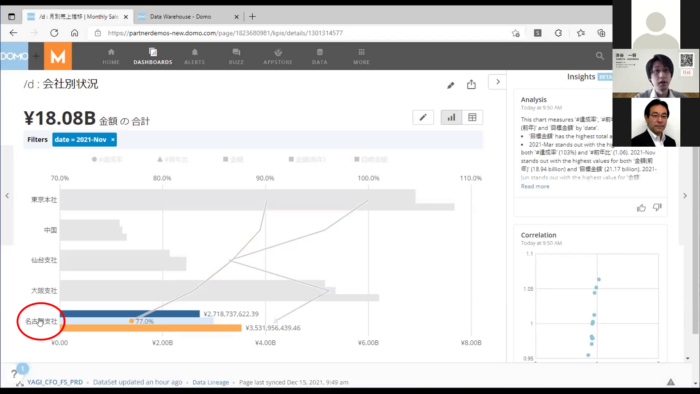Open Domo search magnifier icon
Image resolution: width=700 pixels, height=394 pixels.
coord(600,56)
